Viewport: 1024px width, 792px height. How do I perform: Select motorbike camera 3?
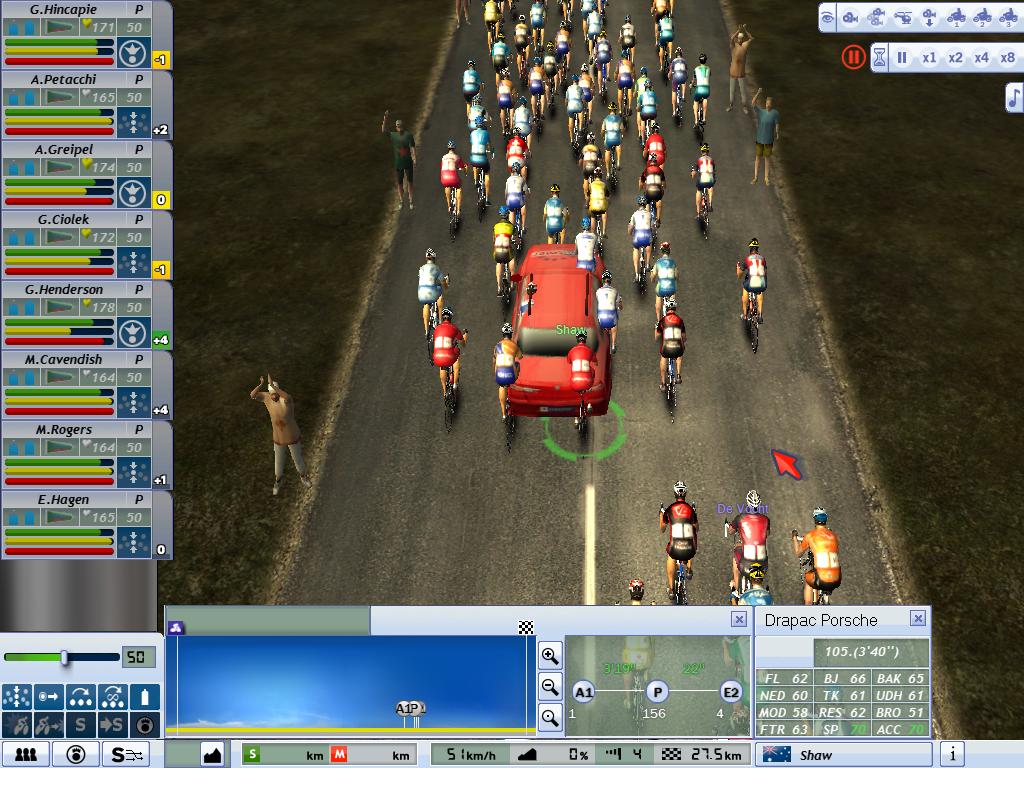point(1008,17)
